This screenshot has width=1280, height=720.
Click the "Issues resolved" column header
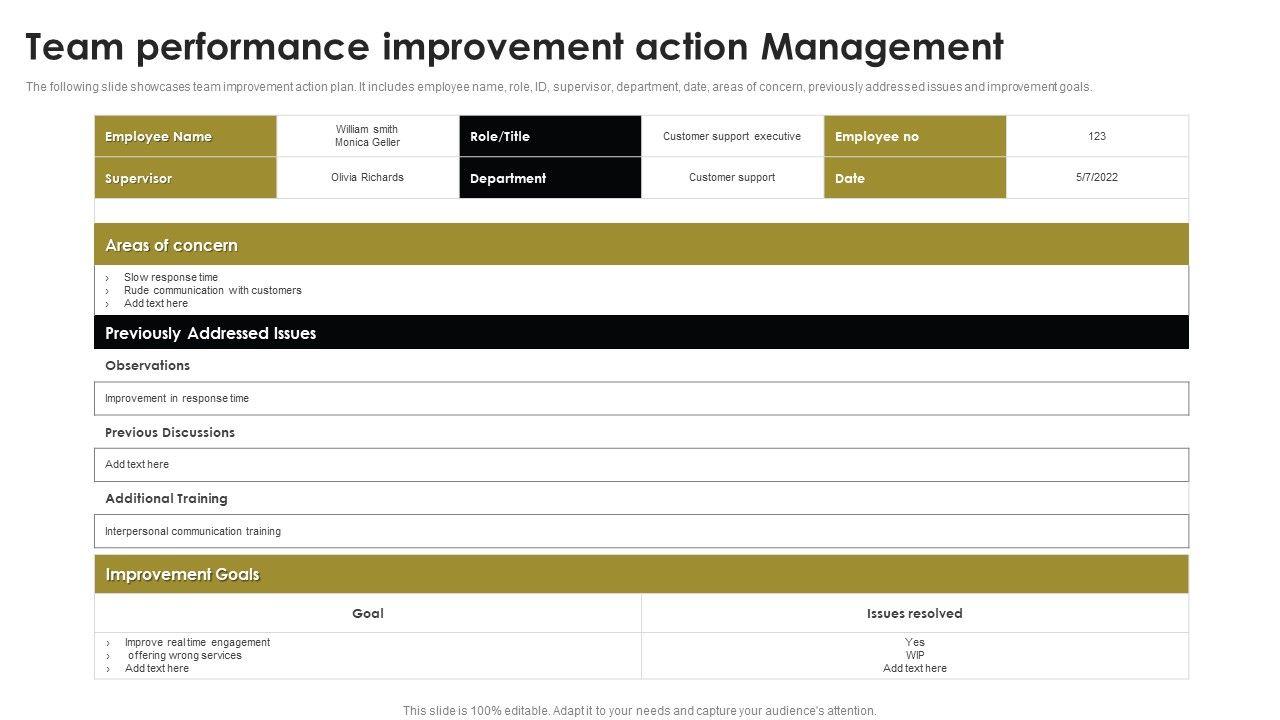click(915, 613)
